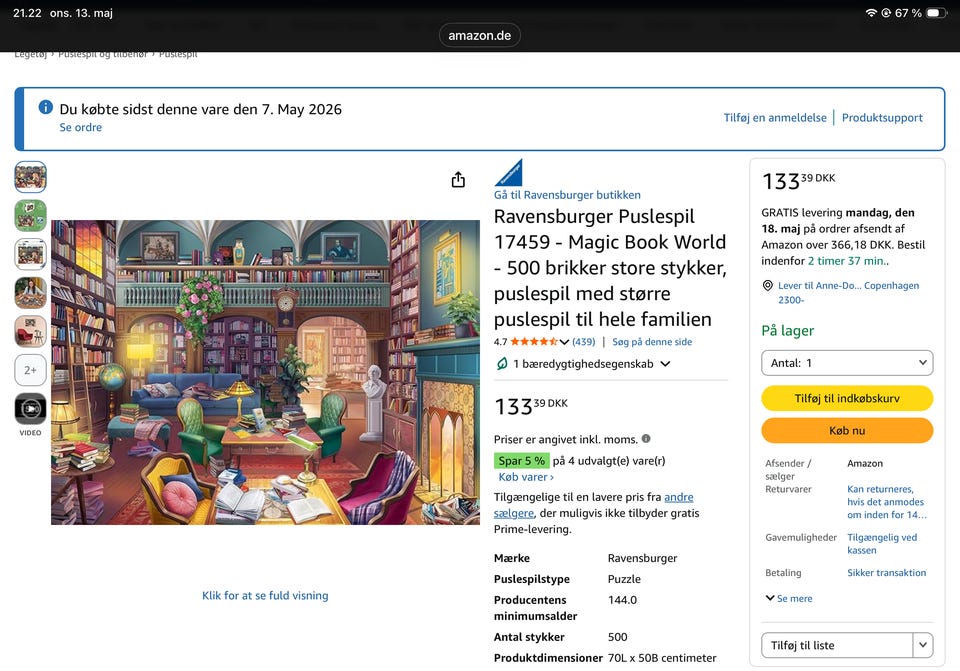
Task: Open the product video thumbnail
Action: click(31, 408)
